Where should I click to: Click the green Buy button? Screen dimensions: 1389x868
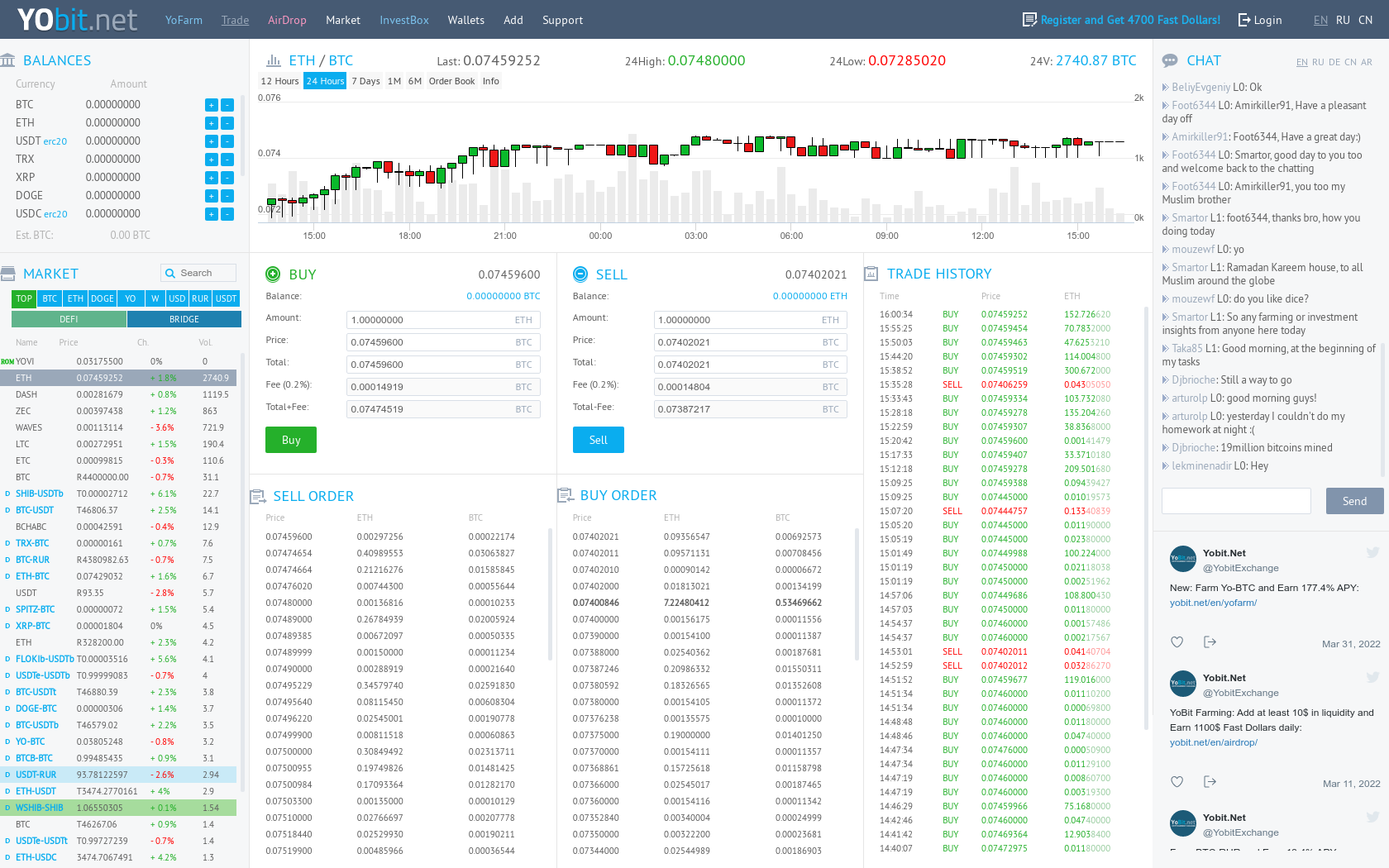291,440
